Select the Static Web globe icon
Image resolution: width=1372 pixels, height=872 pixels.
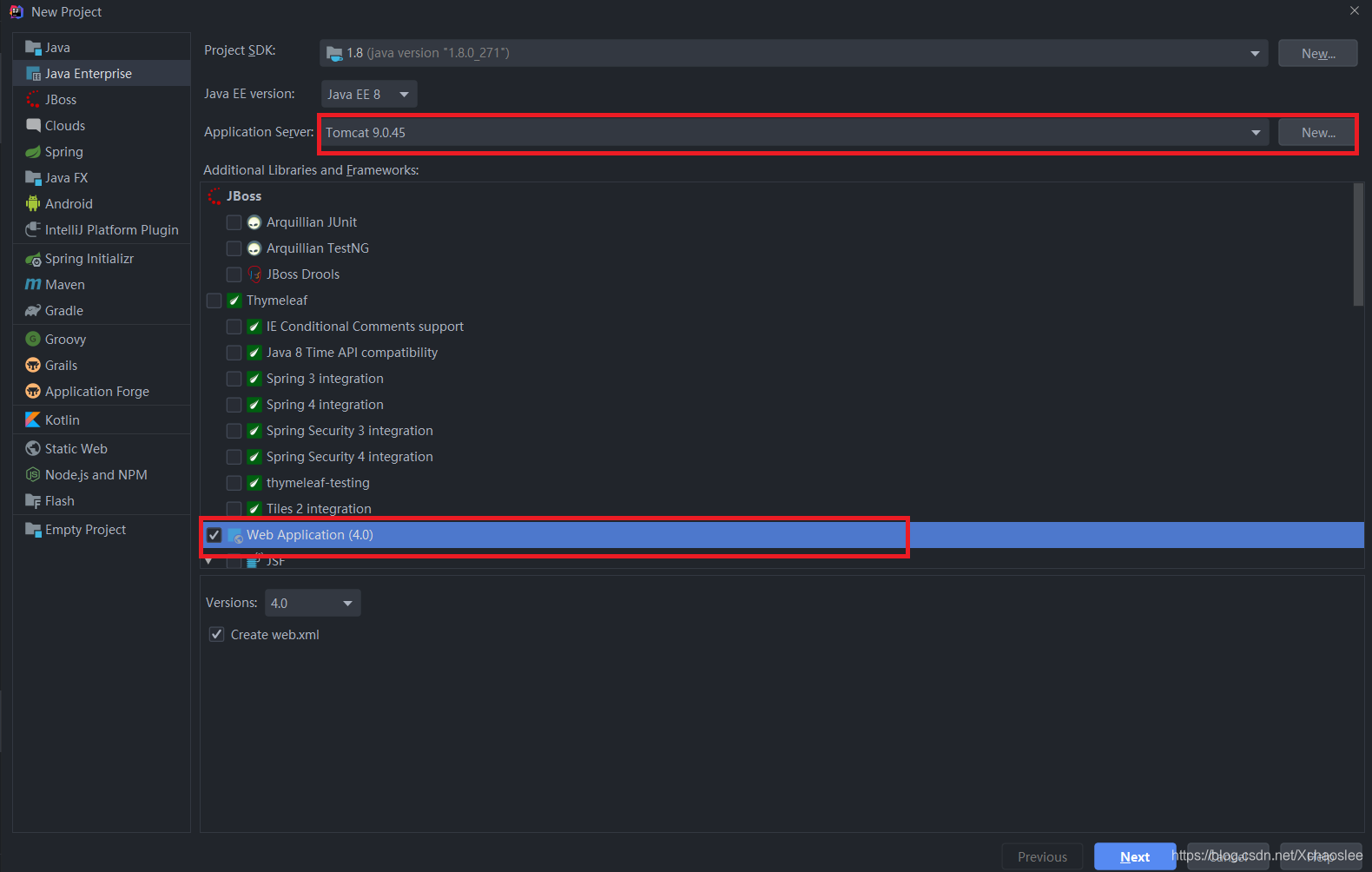click(33, 449)
